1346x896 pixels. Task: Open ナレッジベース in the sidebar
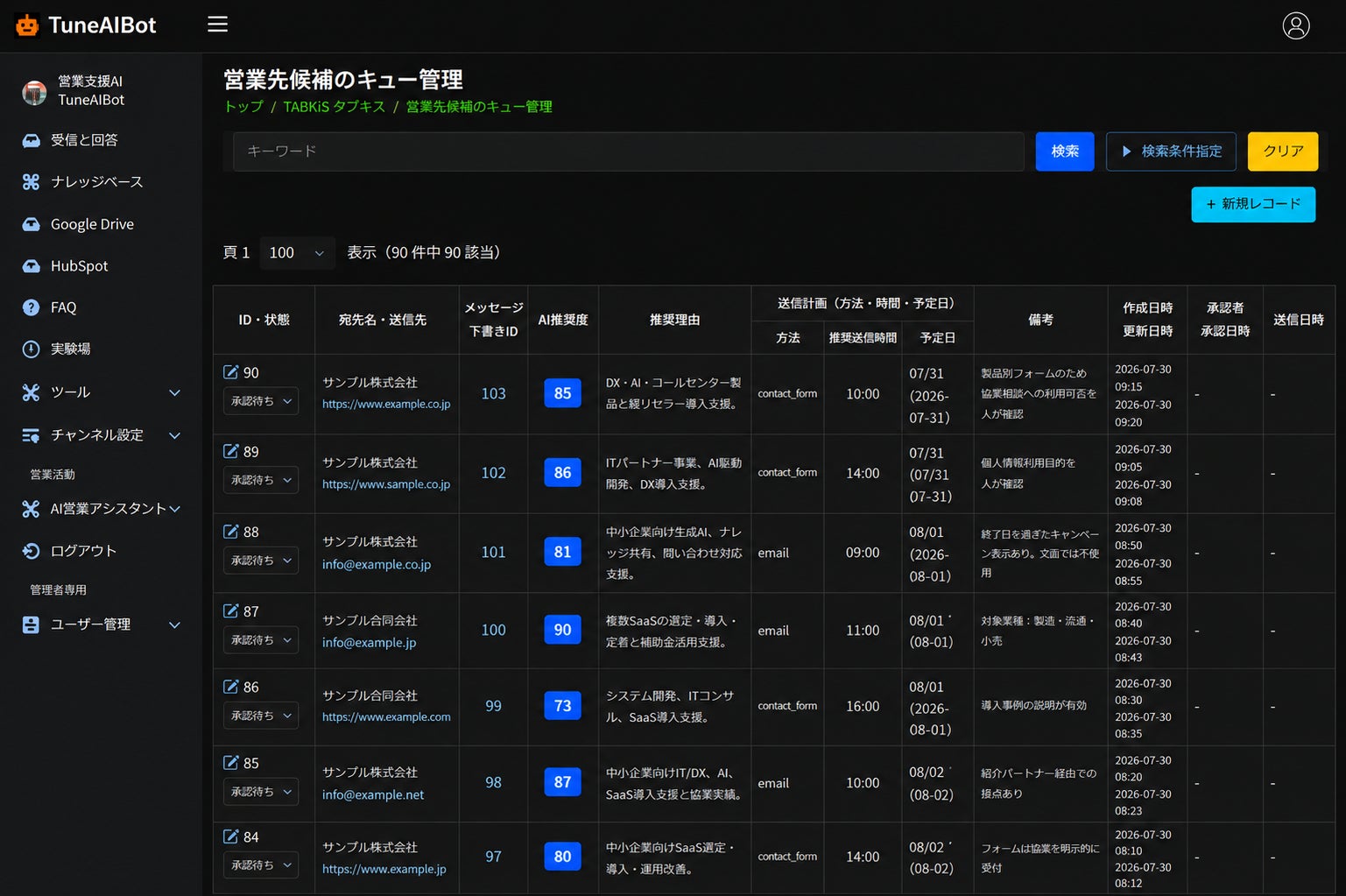tap(96, 182)
